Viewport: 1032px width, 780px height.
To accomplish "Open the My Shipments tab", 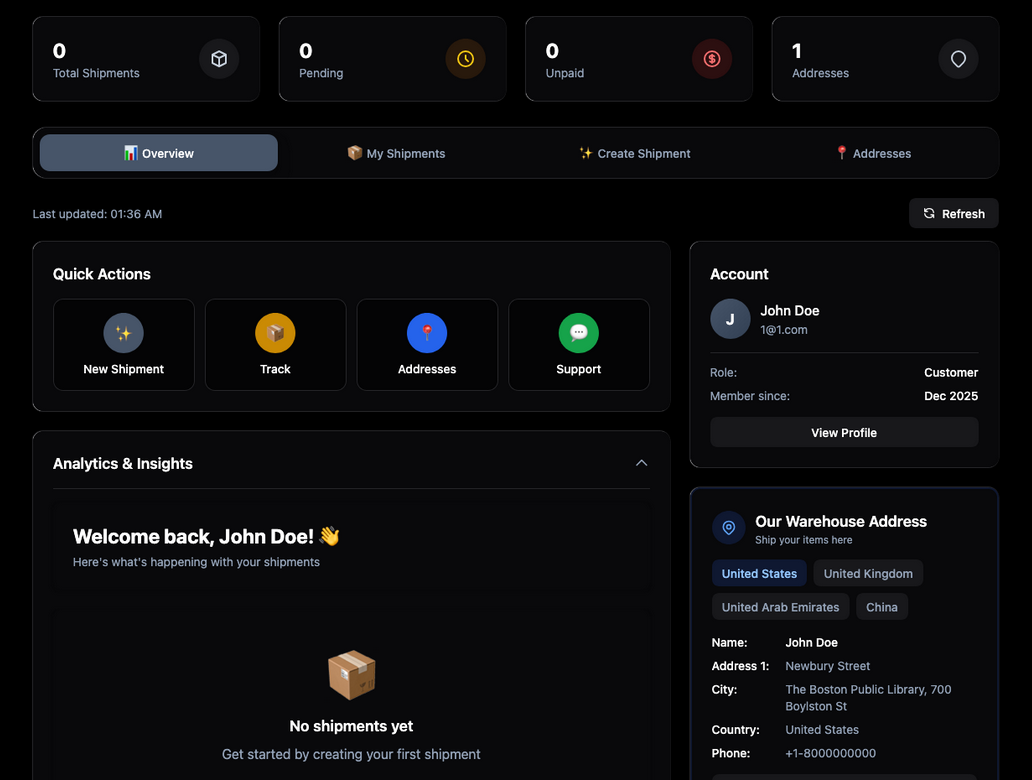I will pyautogui.click(x=396, y=153).
